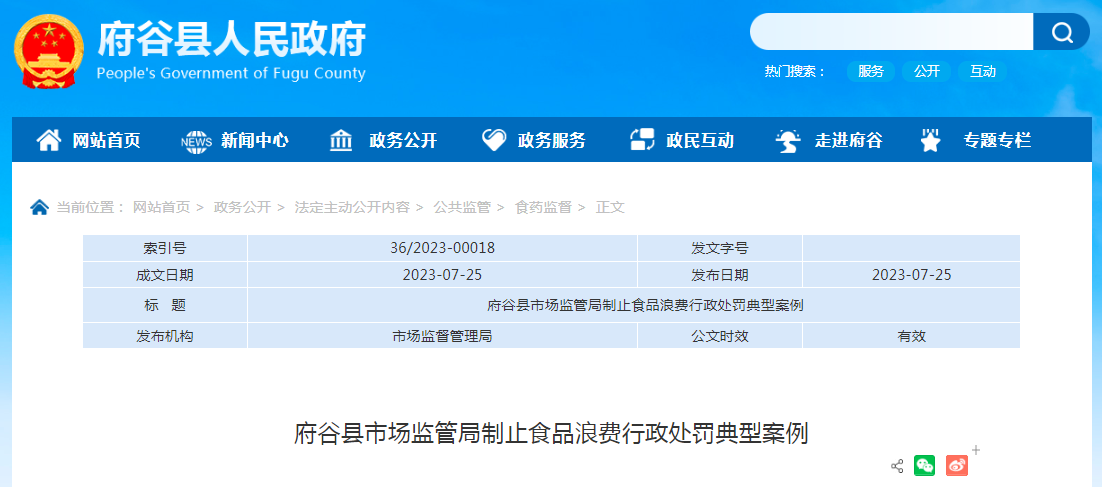Open the 新闻中心 navigation tab

point(255,141)
